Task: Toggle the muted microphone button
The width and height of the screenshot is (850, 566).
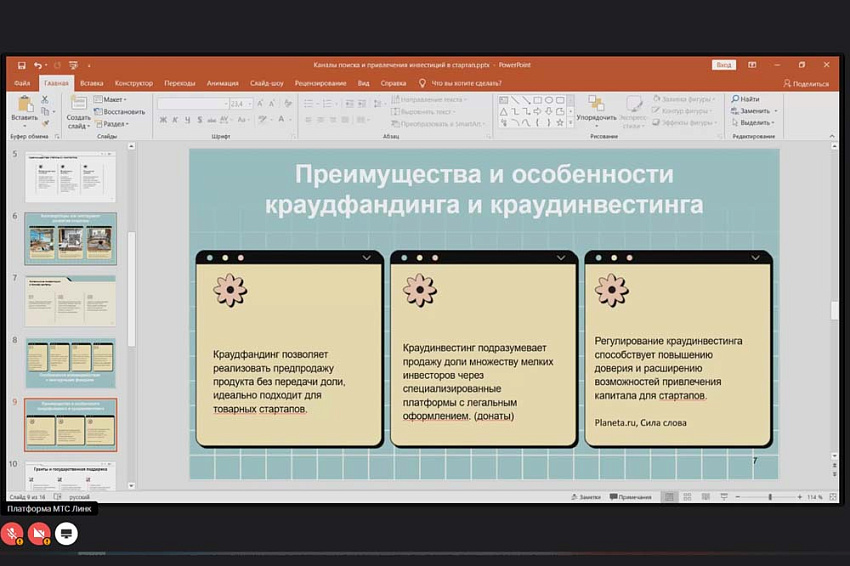Action: [13, 534]
